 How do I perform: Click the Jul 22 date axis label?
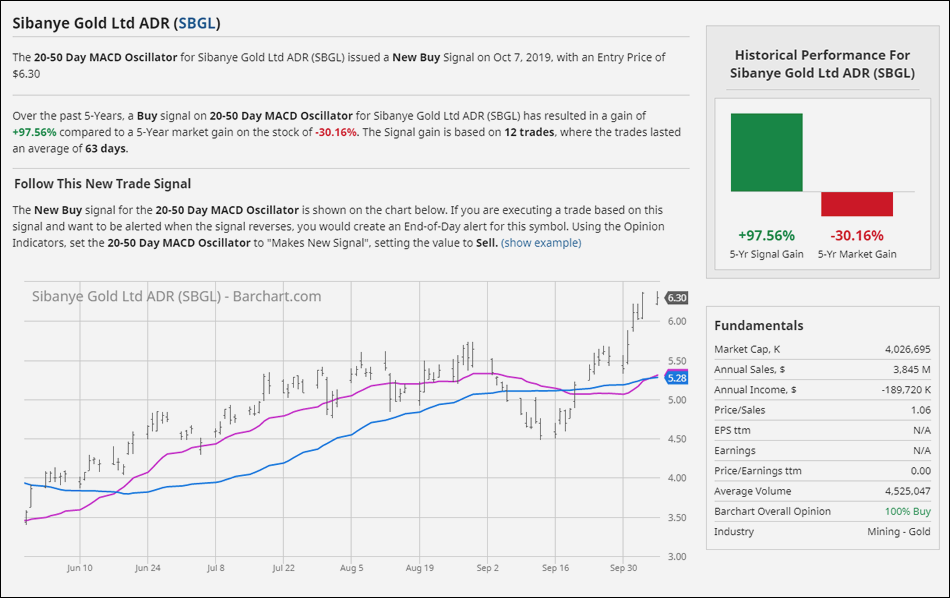(284, 568)
